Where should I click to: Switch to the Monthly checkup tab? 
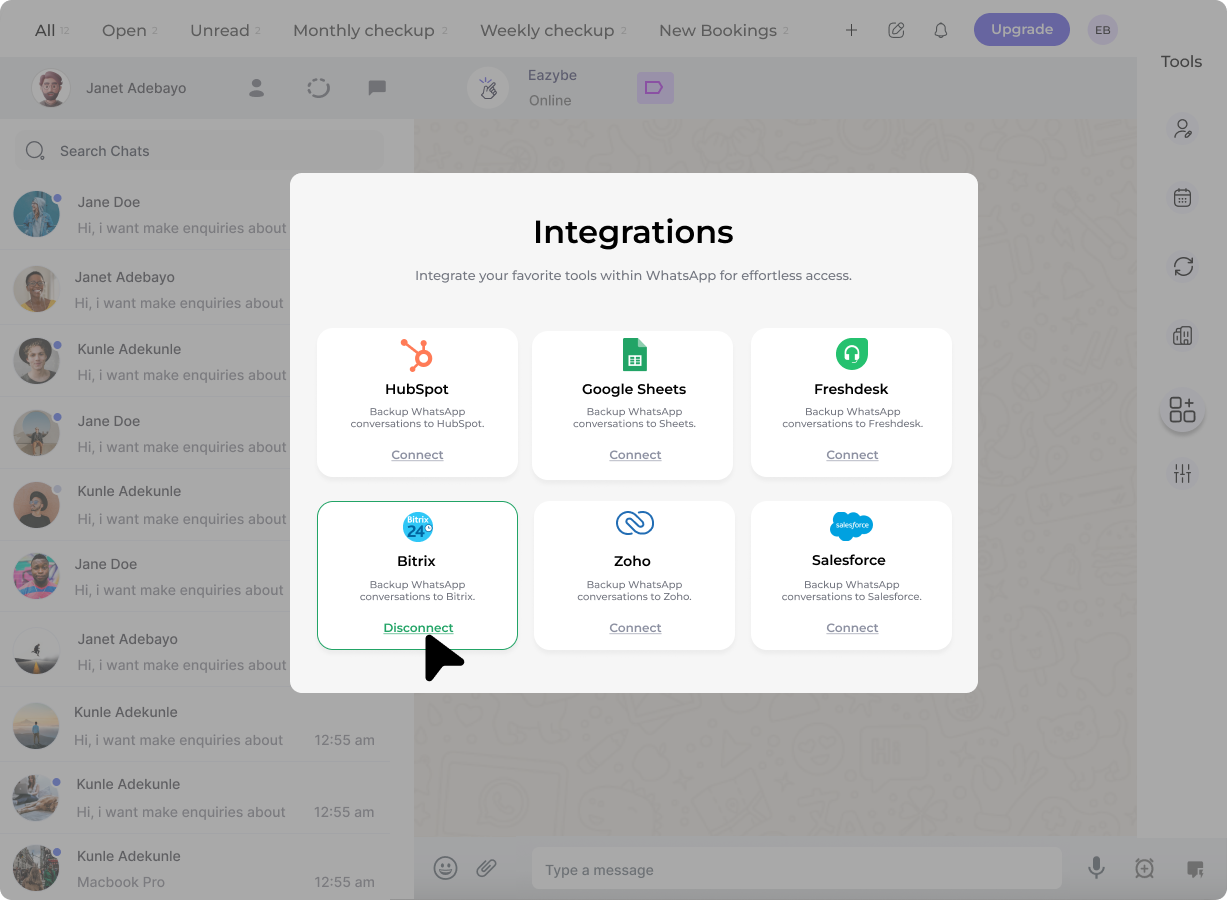click(x=364, y=30)
